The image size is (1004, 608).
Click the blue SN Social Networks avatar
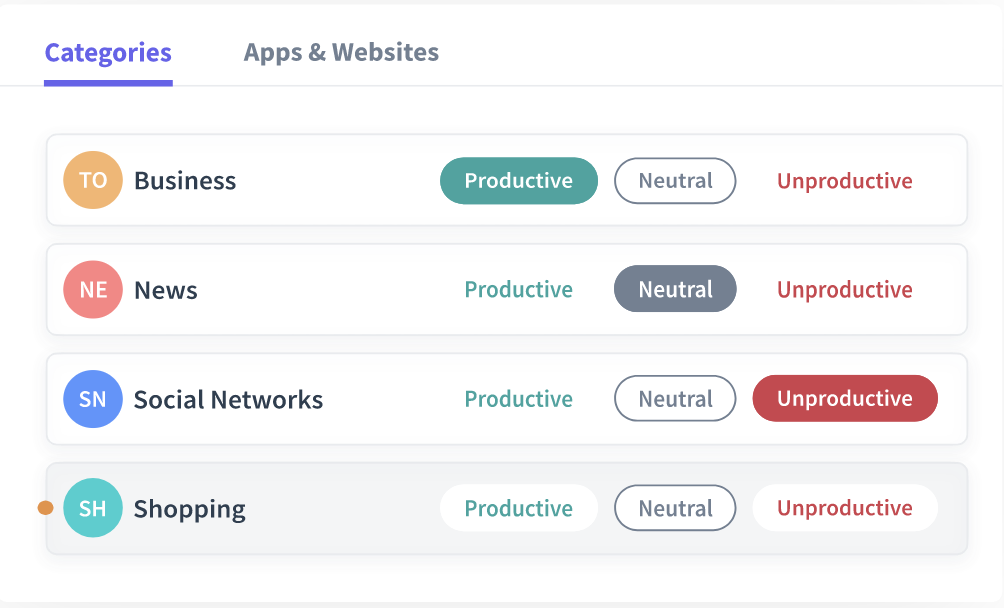93,399
